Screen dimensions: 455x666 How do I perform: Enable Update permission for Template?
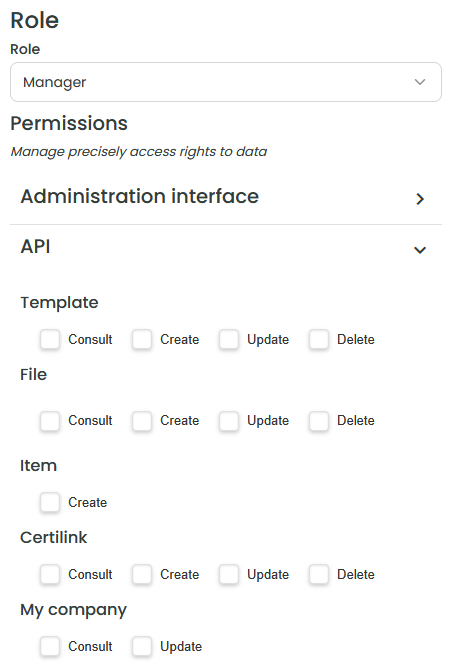click(229, 339)
